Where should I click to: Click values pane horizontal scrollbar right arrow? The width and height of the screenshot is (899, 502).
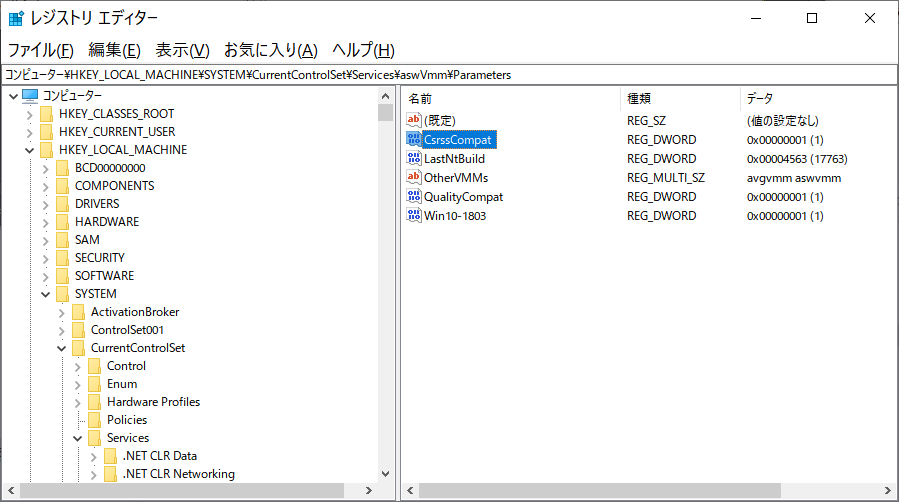888,491
